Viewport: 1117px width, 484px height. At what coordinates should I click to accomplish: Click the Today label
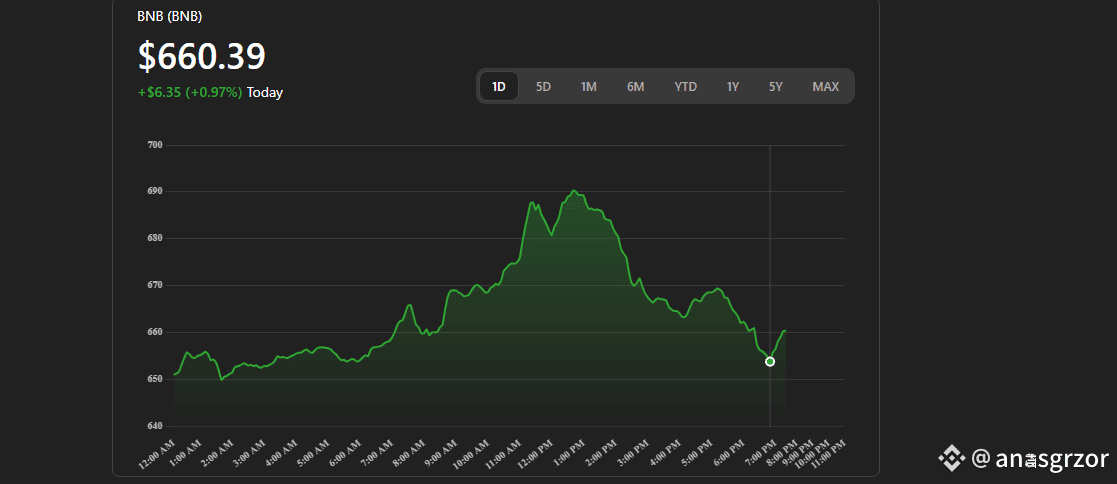pyautogui.click(x=265, y=93)
